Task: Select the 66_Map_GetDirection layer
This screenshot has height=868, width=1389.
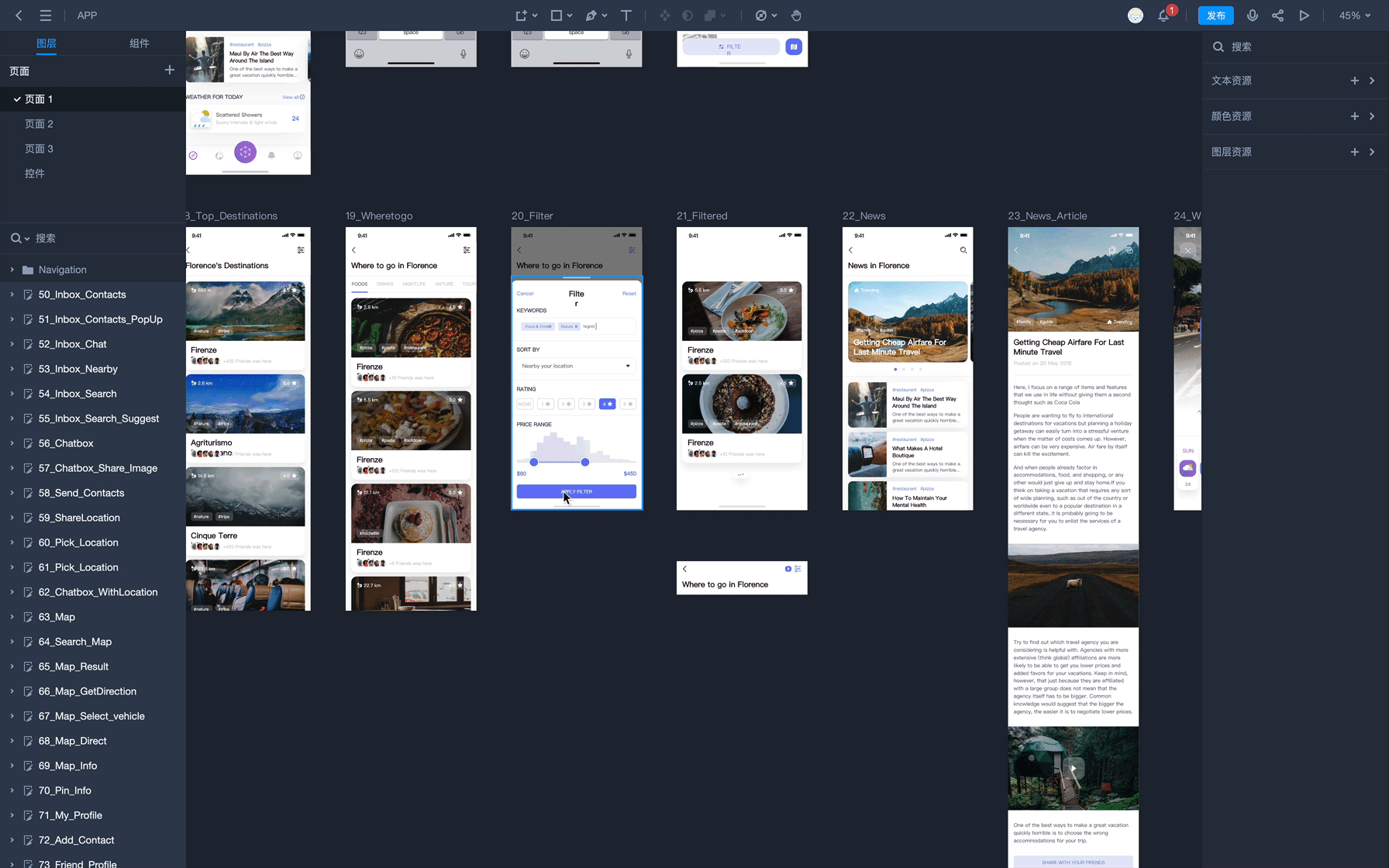Action: (93, 691)
